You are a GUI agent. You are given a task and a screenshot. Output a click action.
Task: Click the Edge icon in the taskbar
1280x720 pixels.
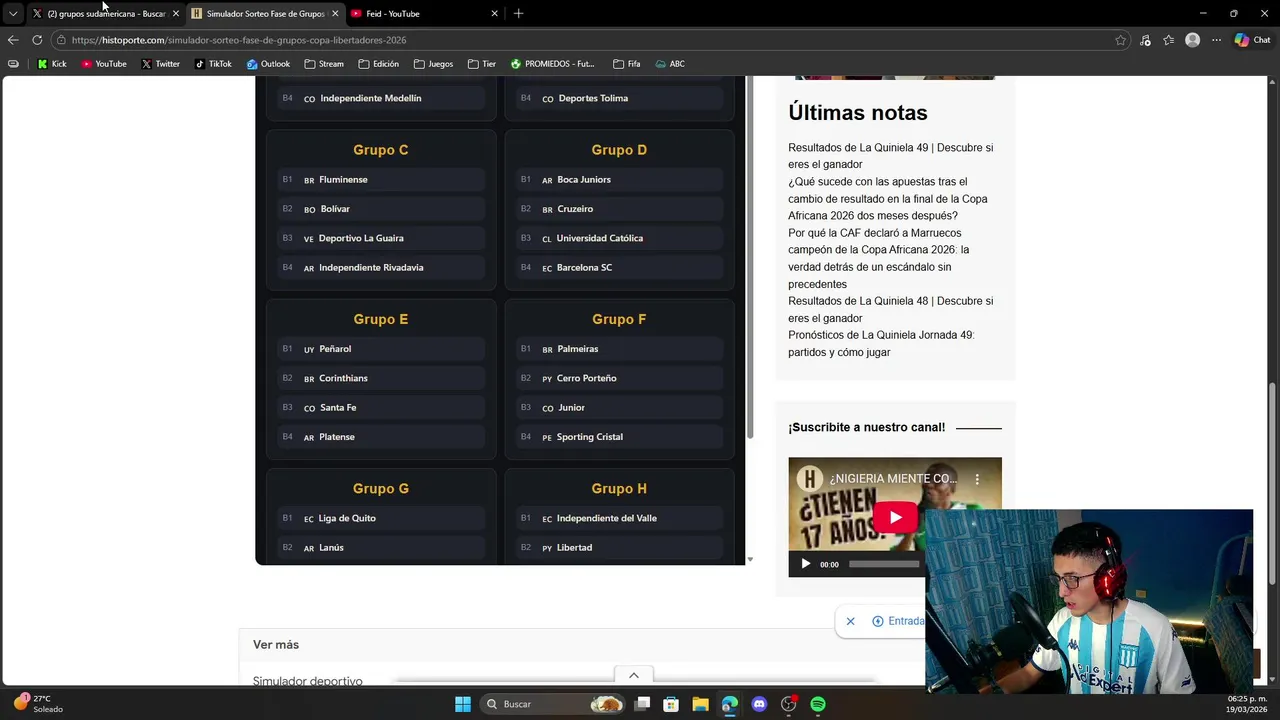click(x=730, y=704)
